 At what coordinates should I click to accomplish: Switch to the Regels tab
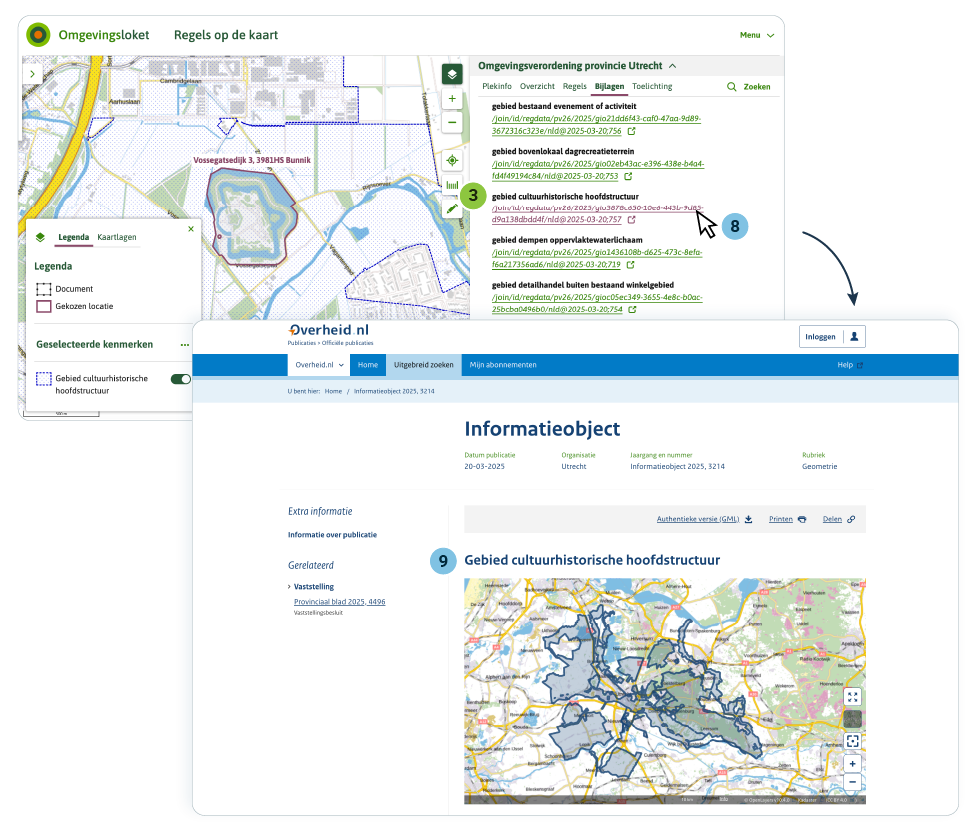click(574, 87)
